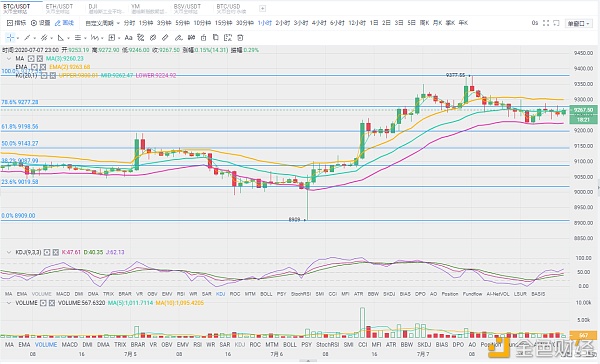Collapse the MA indicator legend chevron
Image resolution: width=600 pixels, height=364 pixels.
point(9,59)
